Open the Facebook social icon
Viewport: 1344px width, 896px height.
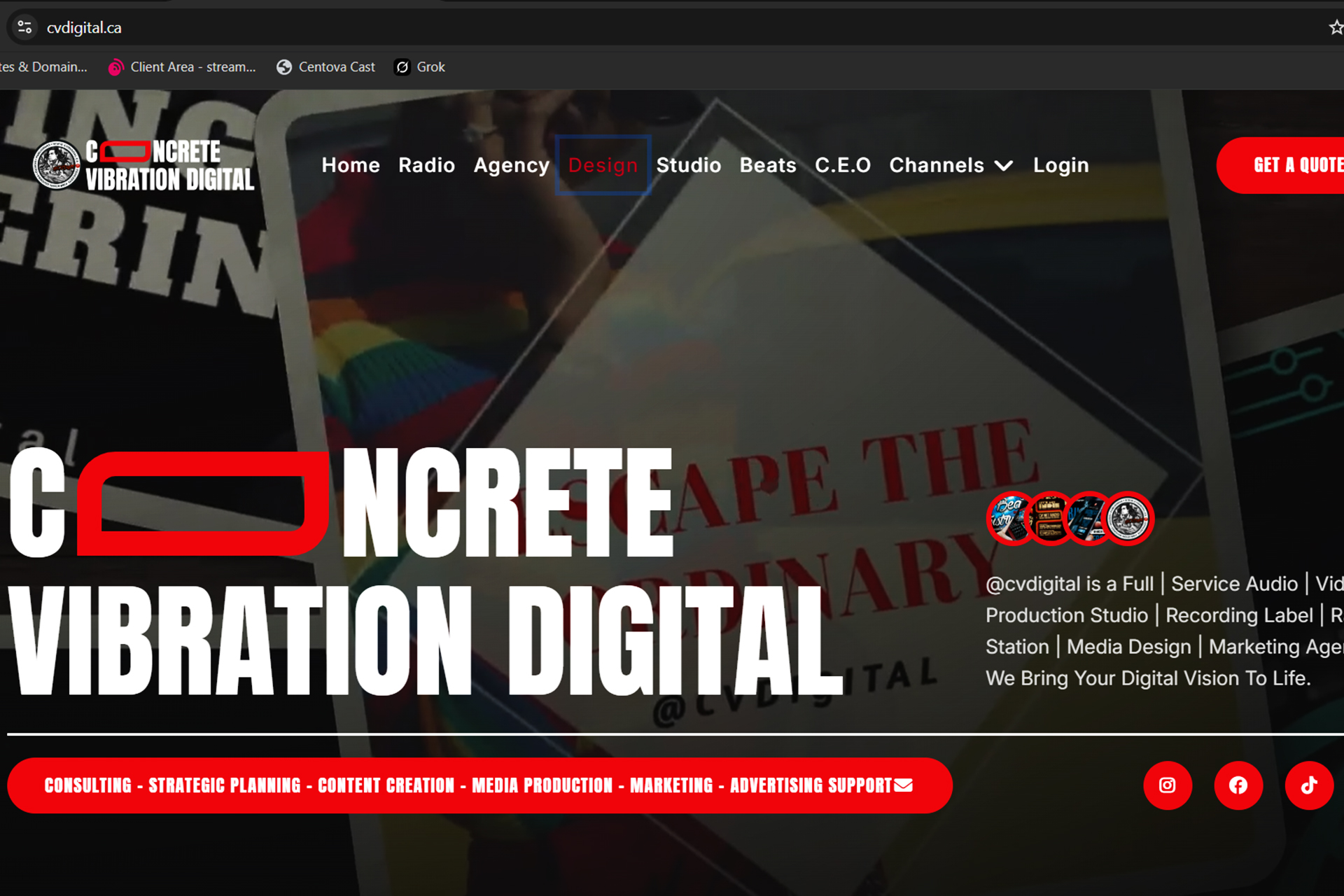coord(1238,785)
